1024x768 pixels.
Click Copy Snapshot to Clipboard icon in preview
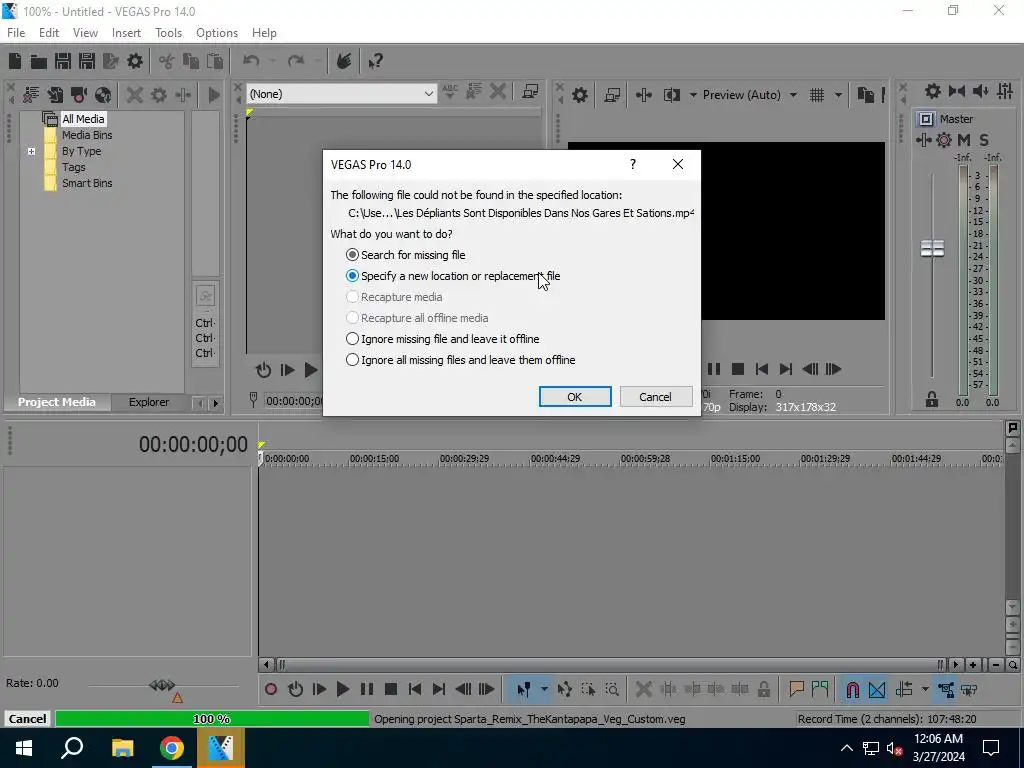tap(865, 95)
